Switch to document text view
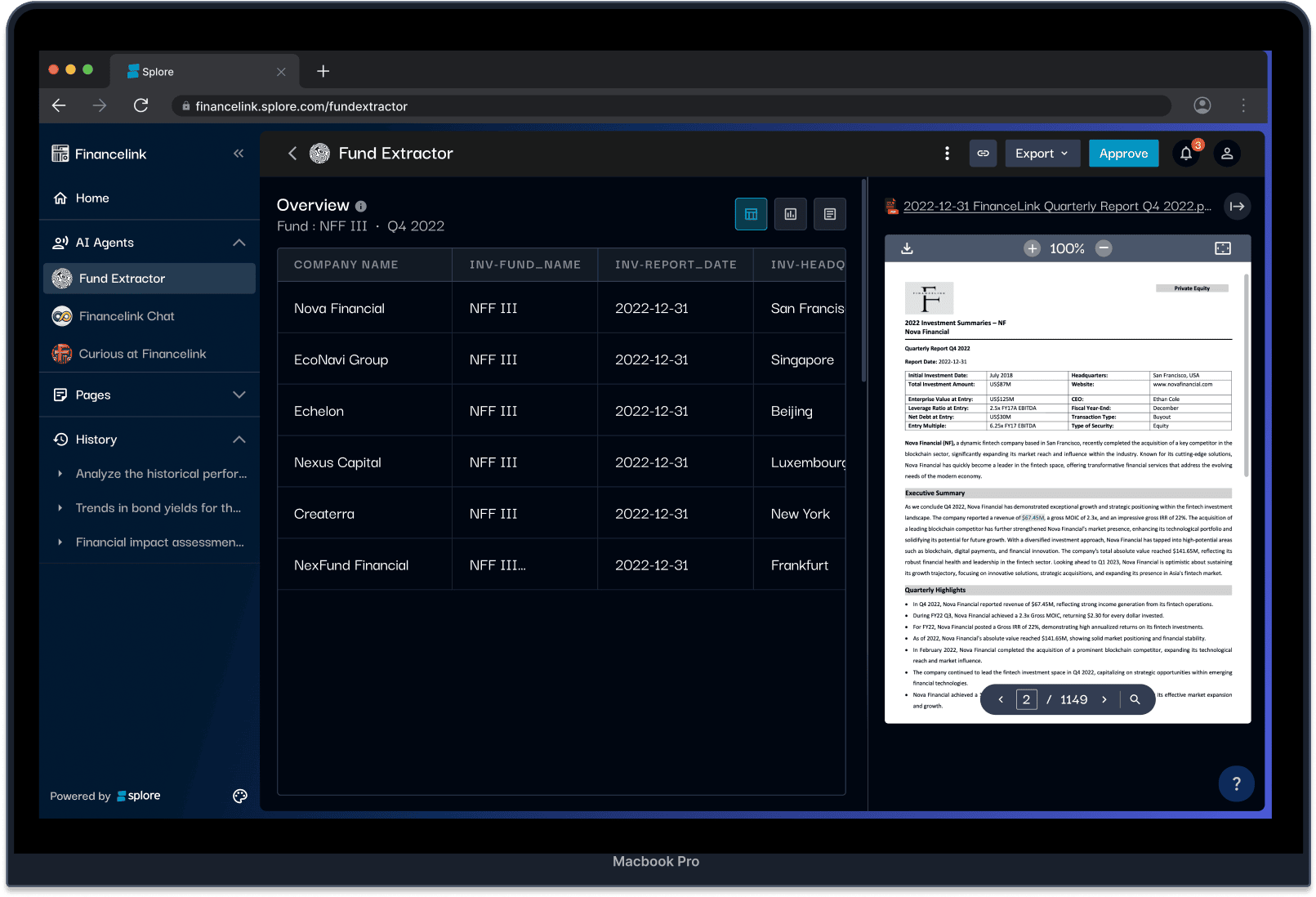 (x=830, y=214)
